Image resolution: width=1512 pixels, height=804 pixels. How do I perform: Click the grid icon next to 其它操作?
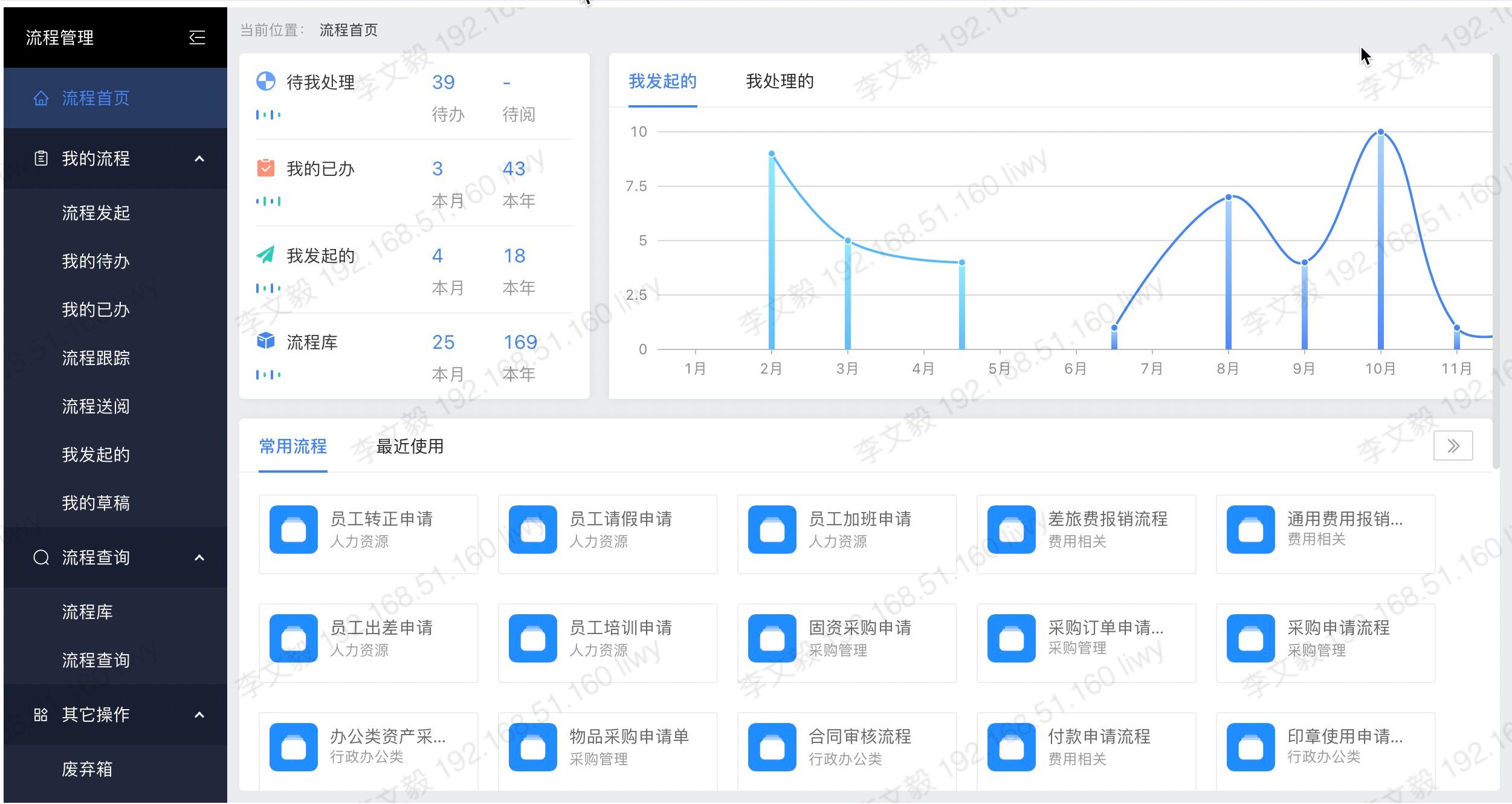40,715
